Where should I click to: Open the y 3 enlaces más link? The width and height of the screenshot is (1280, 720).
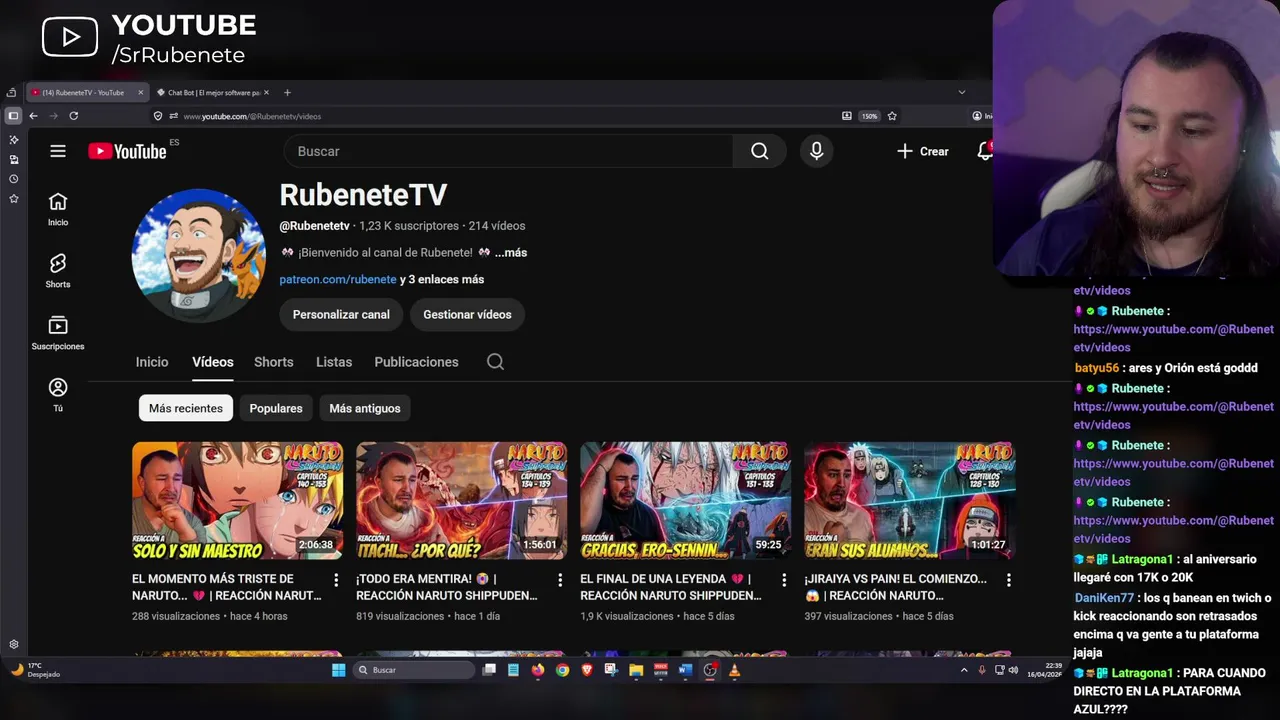click(x=442, y=280)
